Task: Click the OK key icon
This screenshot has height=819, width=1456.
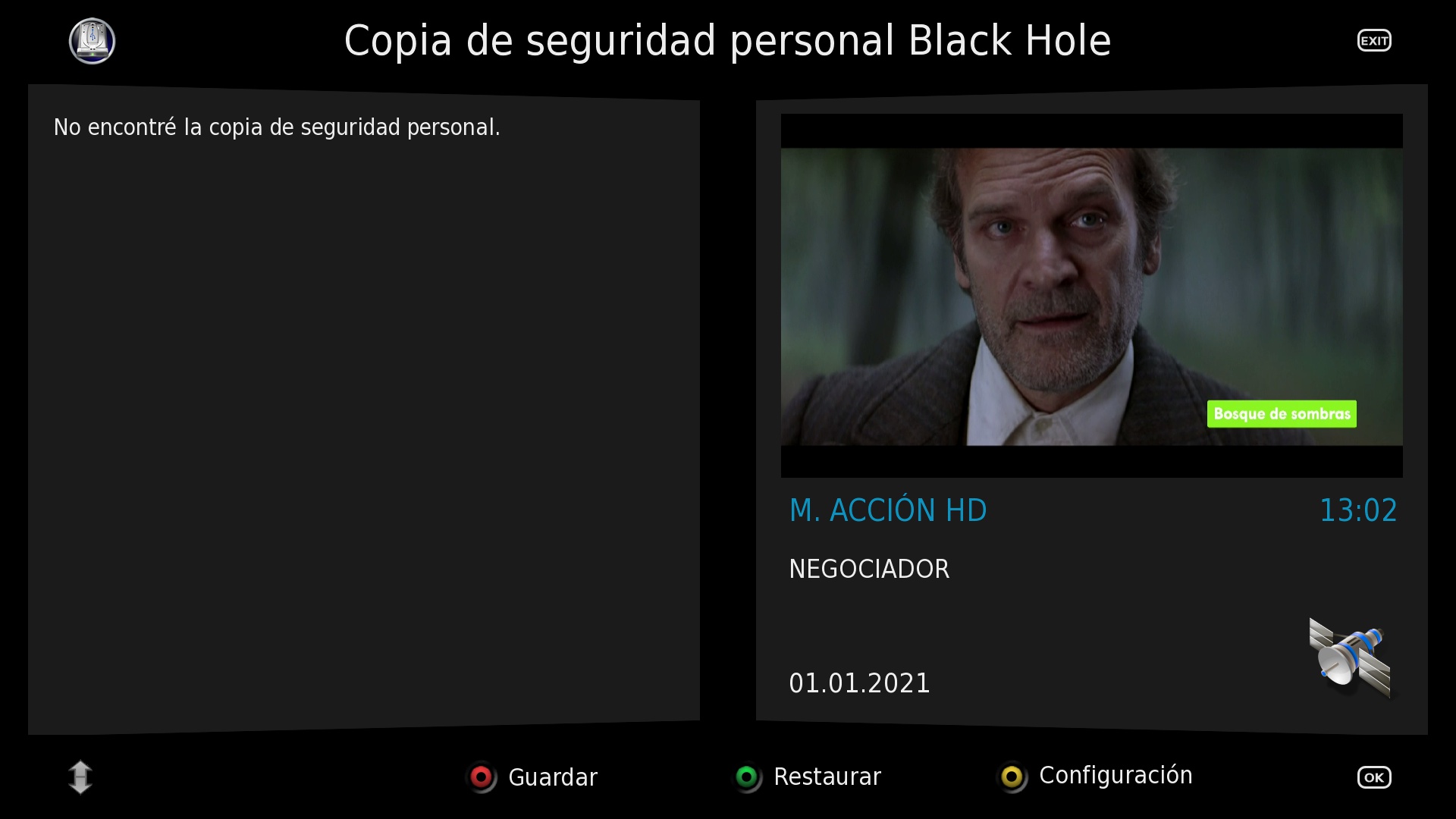Action: coord(1374,777)
